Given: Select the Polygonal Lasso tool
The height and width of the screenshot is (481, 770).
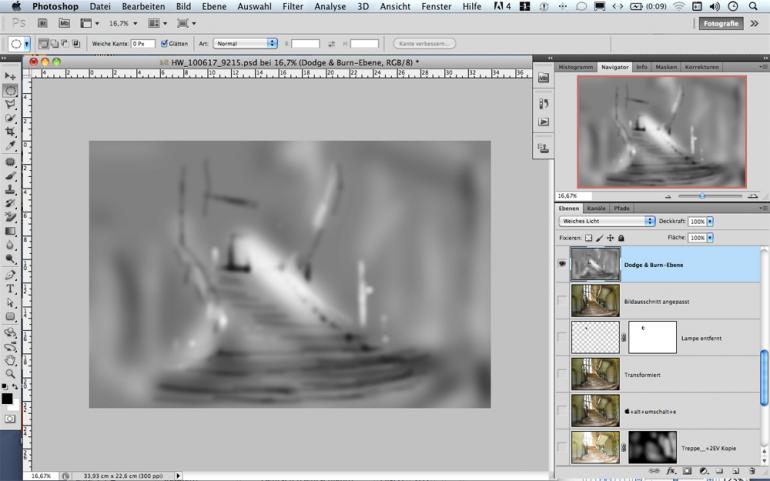Looking at the screenshot, I should pos(10,104).
